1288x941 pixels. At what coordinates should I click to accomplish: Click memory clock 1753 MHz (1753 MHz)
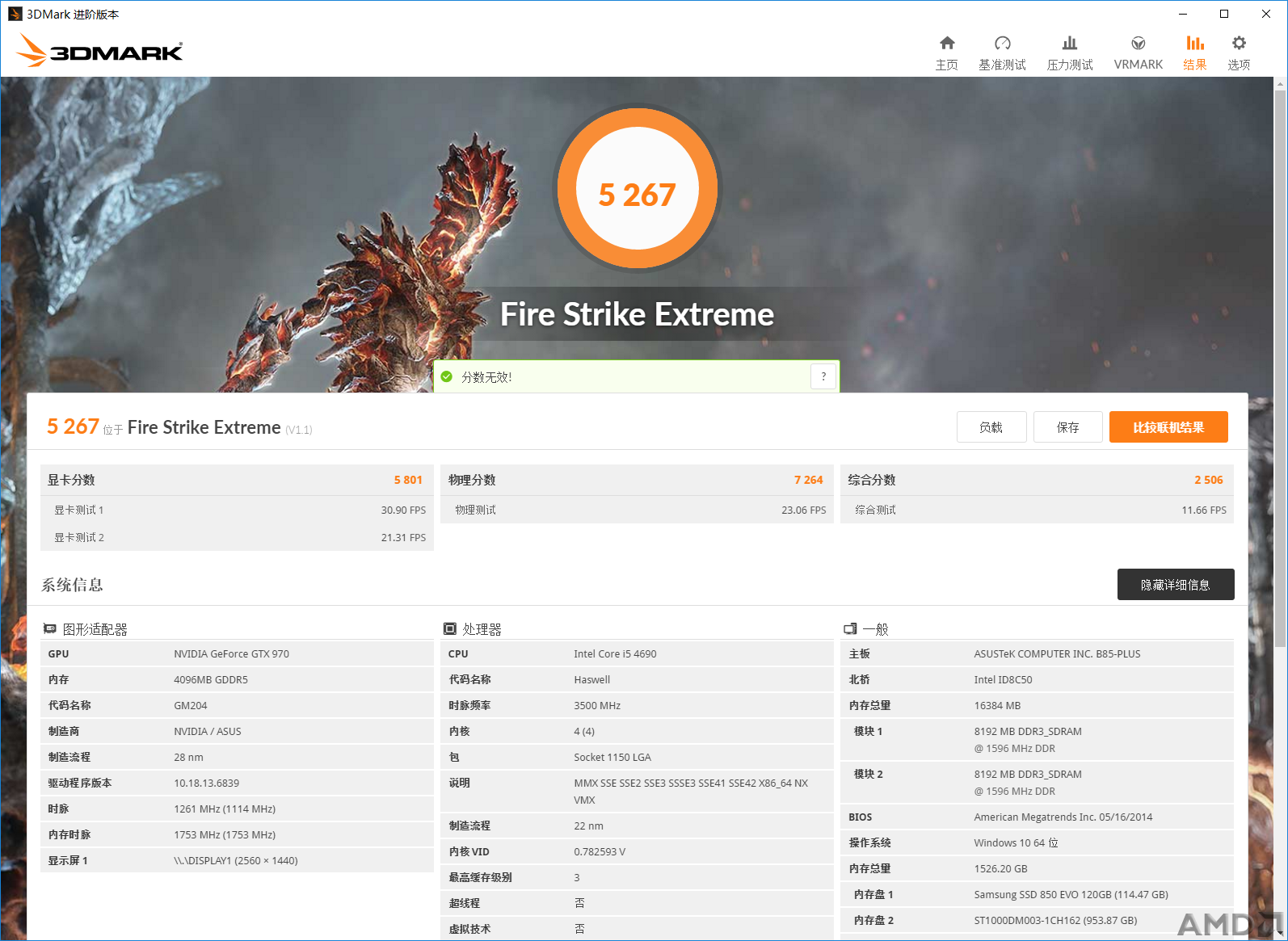225,835
